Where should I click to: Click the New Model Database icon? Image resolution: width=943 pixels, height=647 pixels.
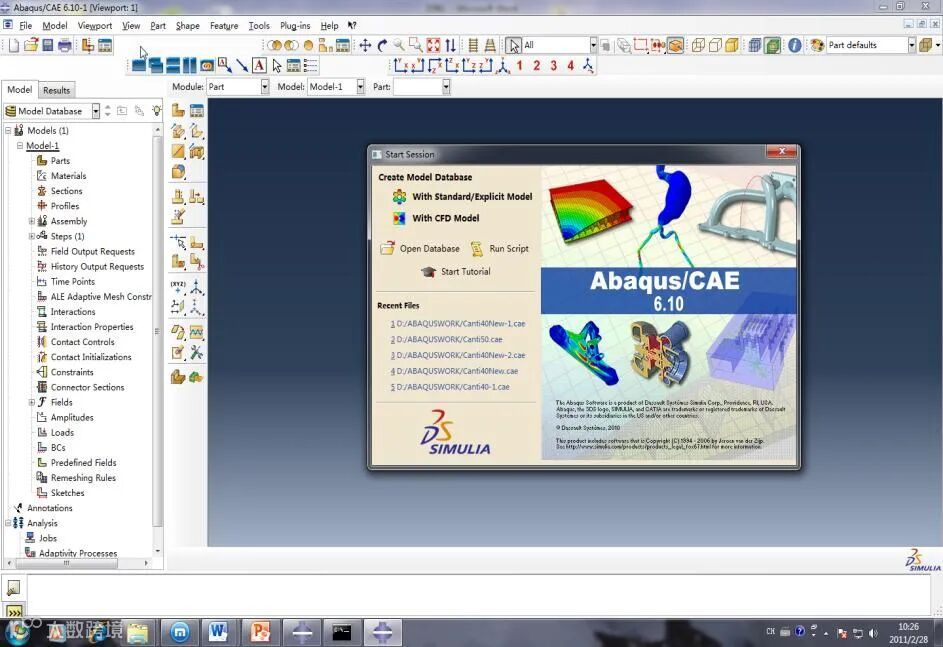point(14,45)
